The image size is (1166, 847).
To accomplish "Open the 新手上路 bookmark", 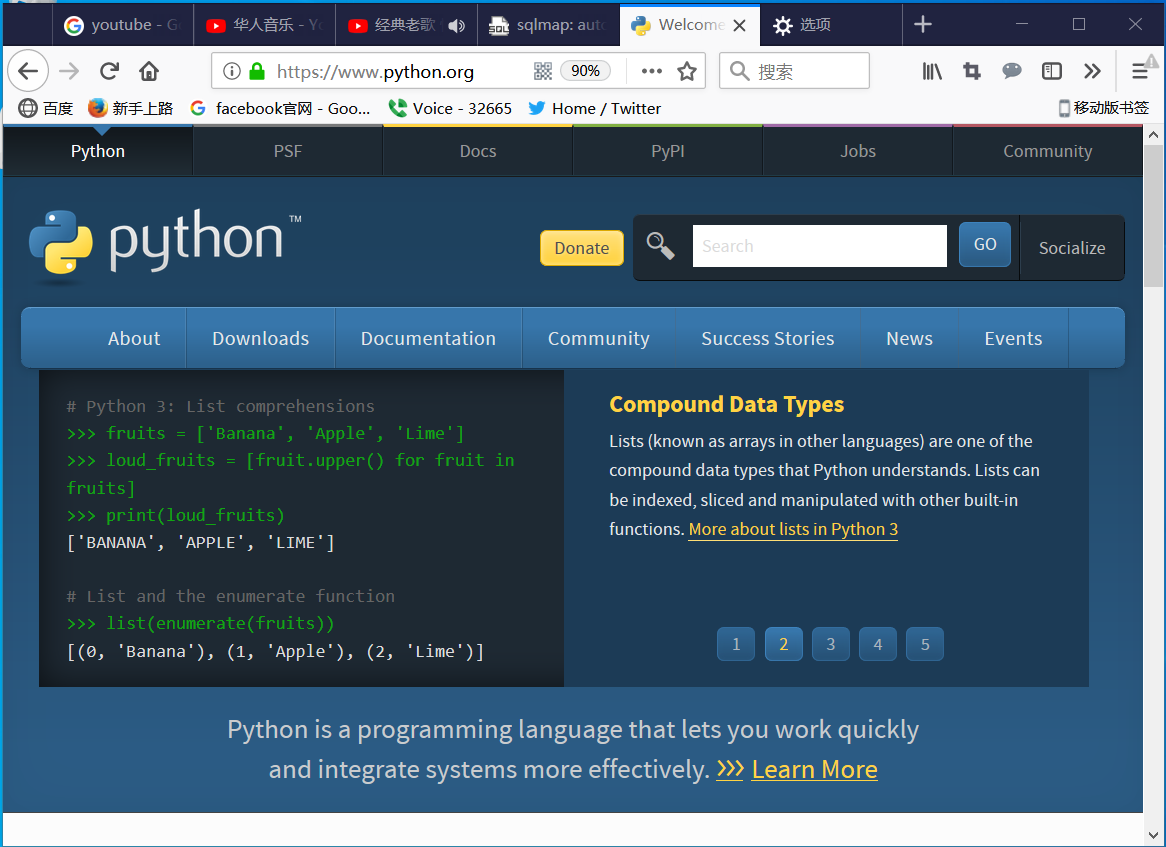I will click(130, 109).
